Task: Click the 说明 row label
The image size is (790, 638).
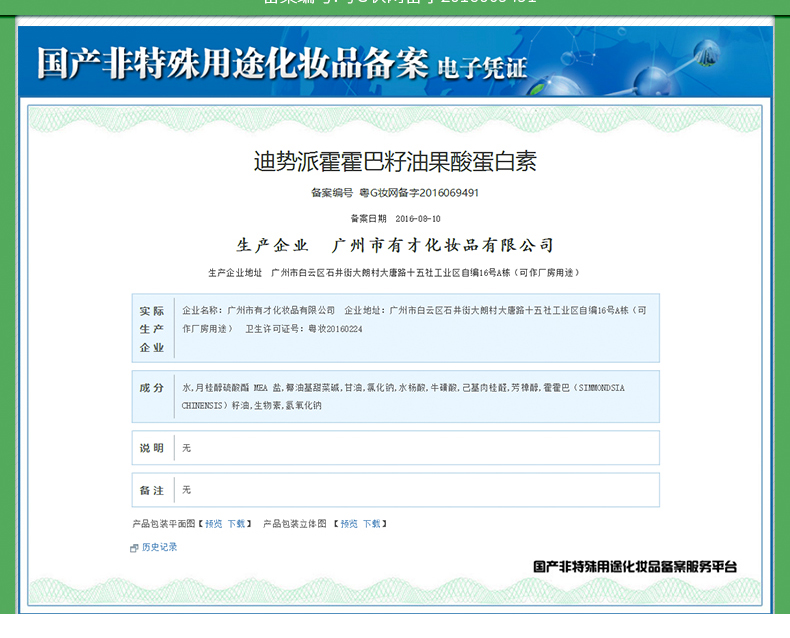Action: click(152, 448)
